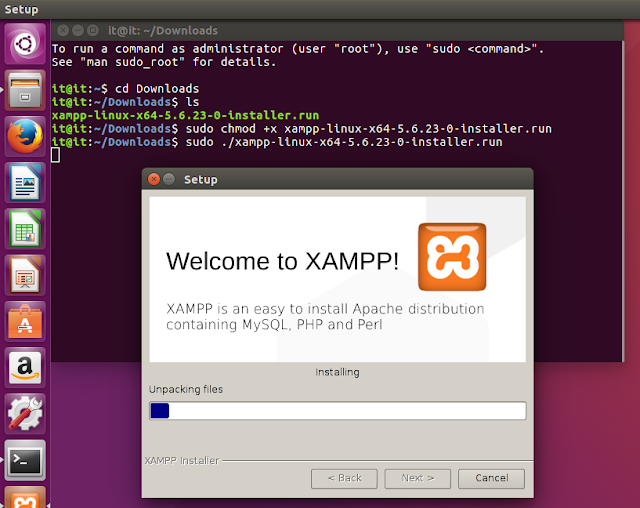
Task: Launch Firefox web browser
Action: (25, 136)
